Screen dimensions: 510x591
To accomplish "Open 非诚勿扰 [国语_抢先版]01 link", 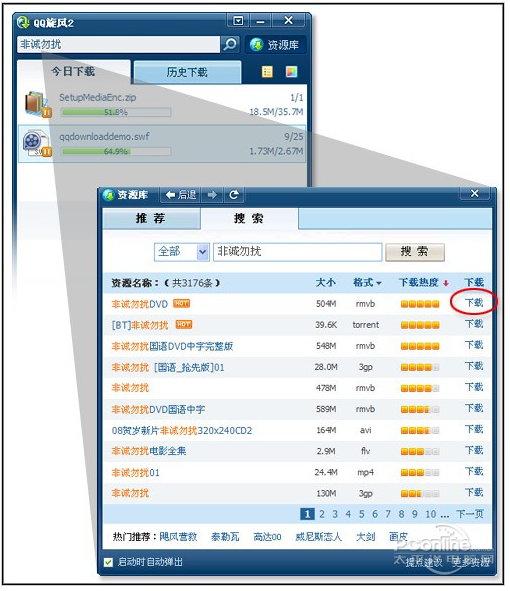I will (168, 367).
